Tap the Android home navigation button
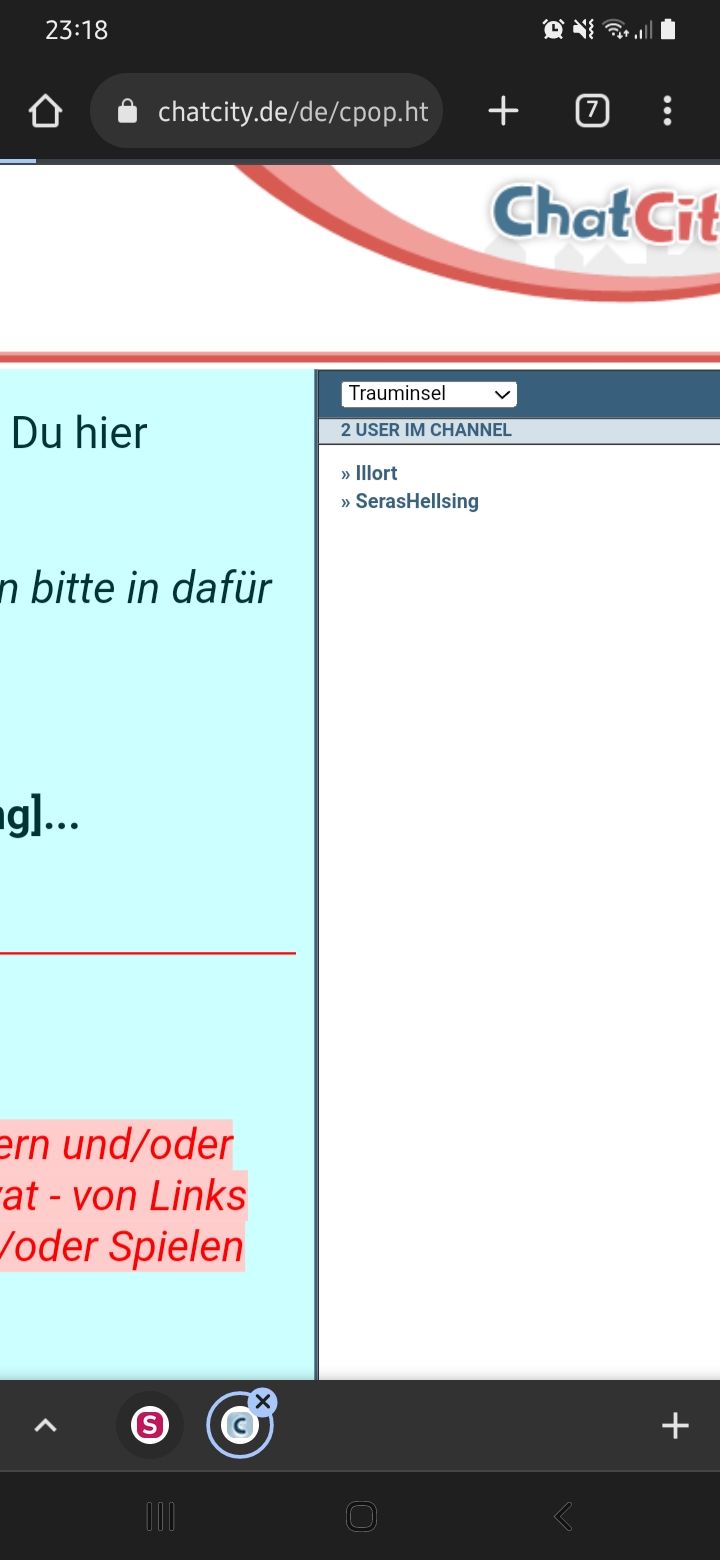Screen dimensions: 720x1560 [x=361, y=1517]
